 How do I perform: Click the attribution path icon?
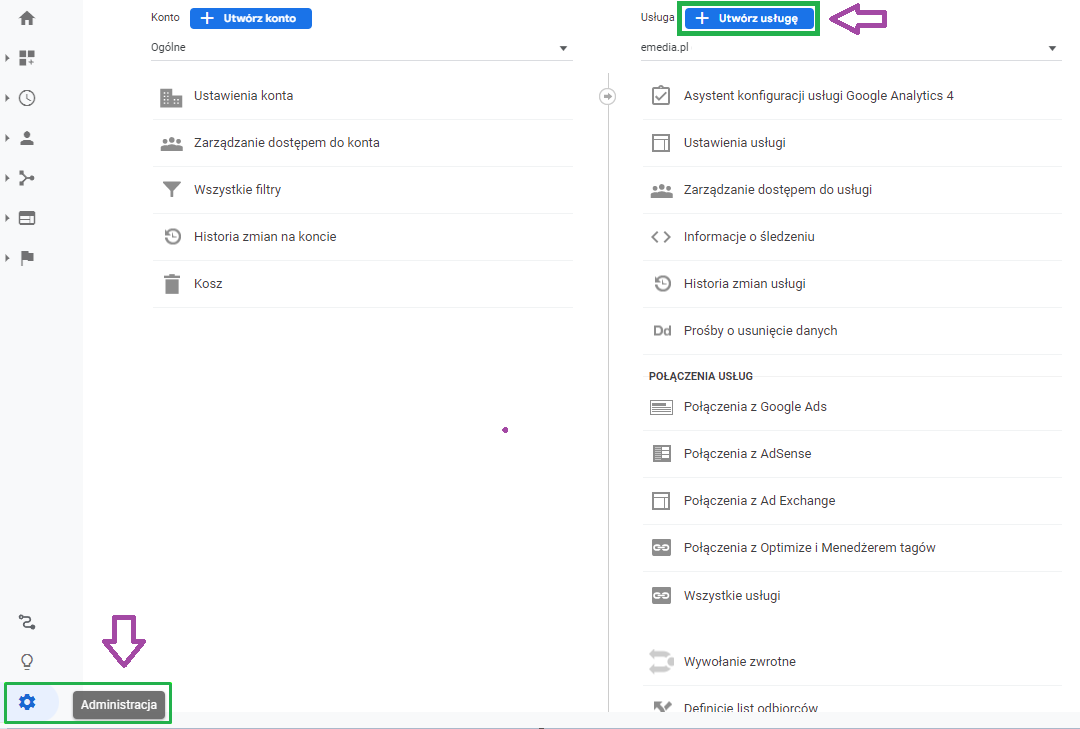point(27,622)
